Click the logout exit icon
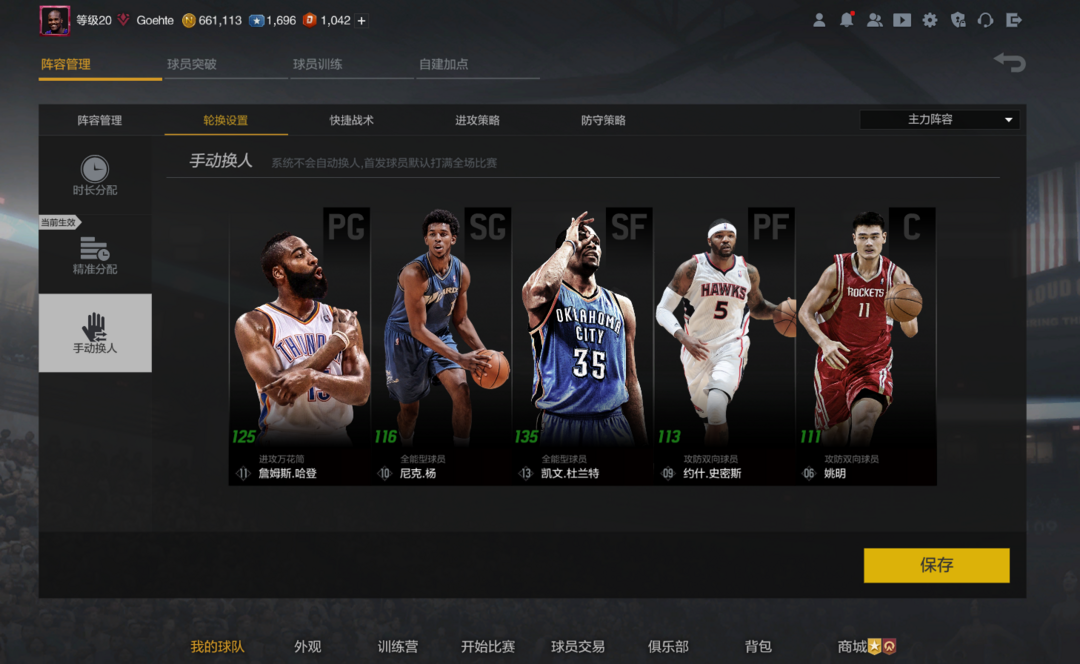1080x664 pixels. pyautogui.click(x=1013, y=20)
